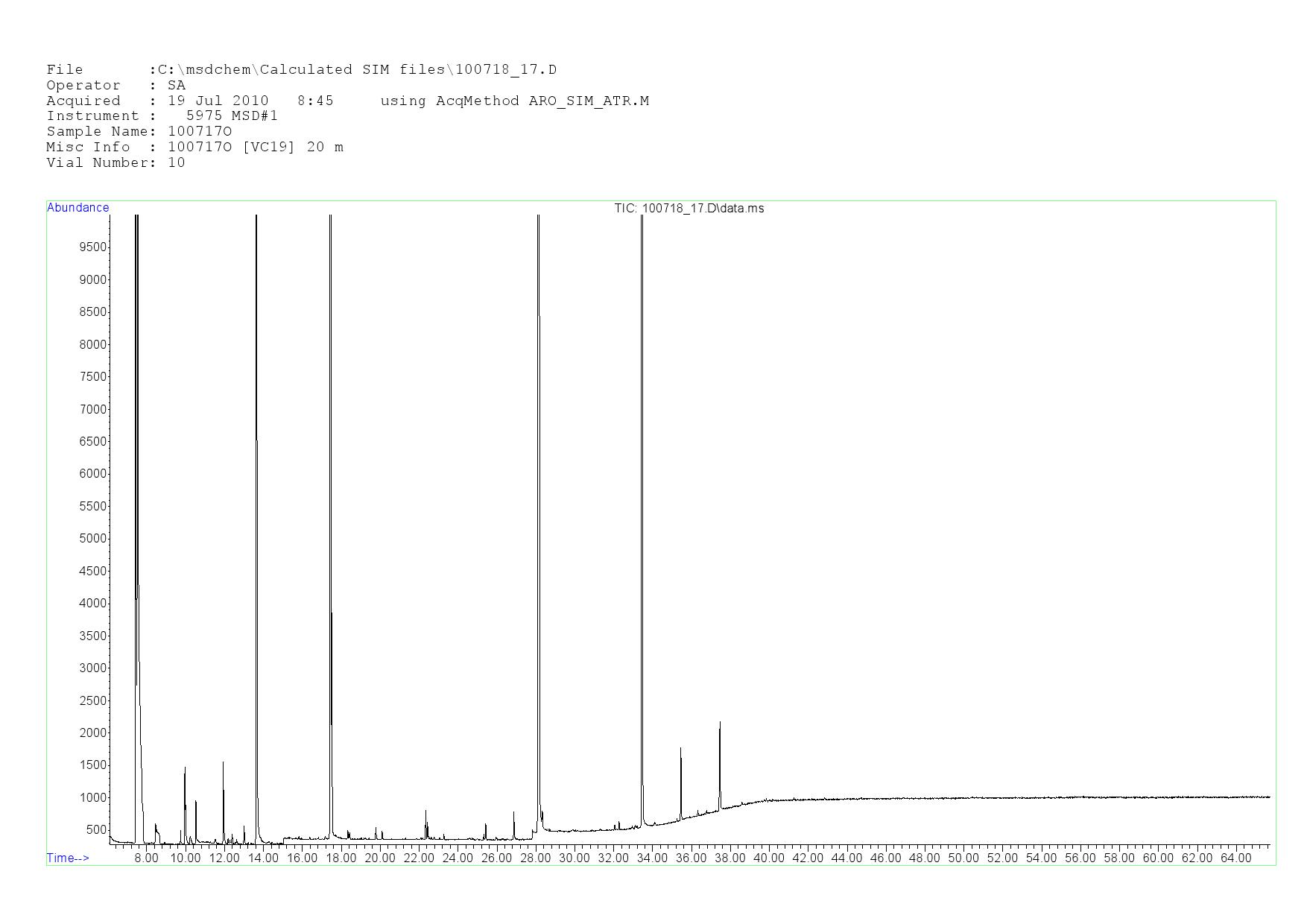Click the Vial Number 10 line
Image resolution: width=1307 pixels, height=924 pixels.
pos(115,163)
